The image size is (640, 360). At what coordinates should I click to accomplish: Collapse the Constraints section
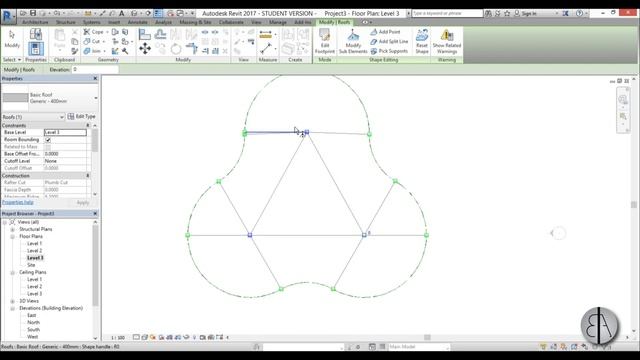[x=88, y=125]
